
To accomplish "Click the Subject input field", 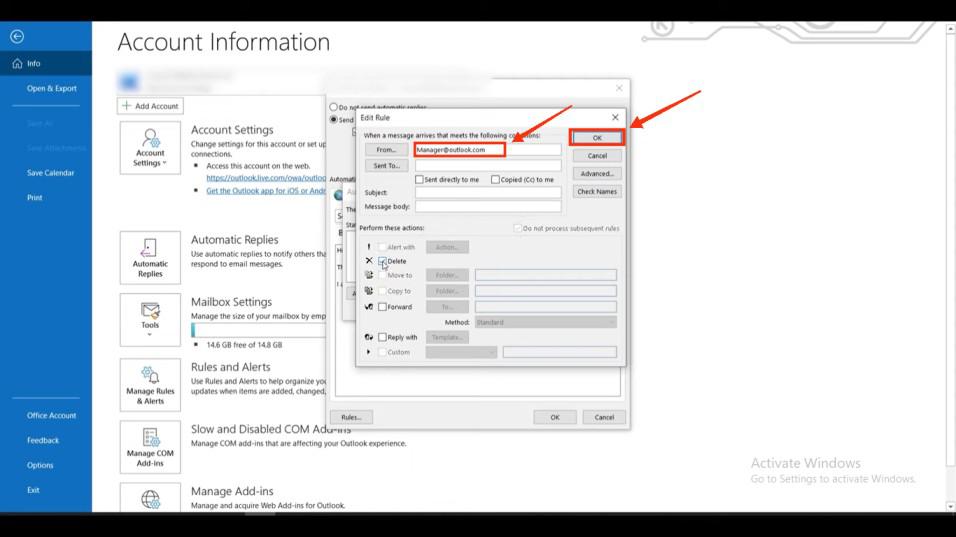I will point(488,193).
